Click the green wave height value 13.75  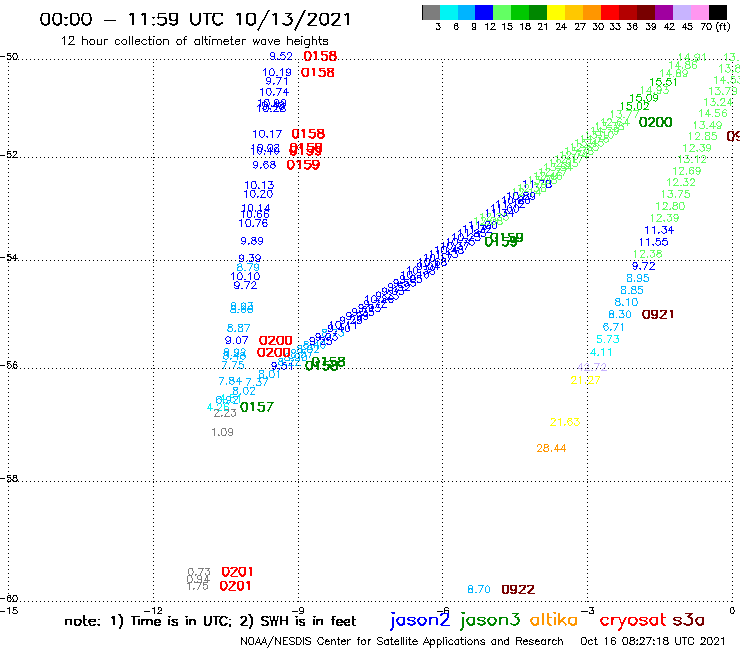tap(675, 194)
